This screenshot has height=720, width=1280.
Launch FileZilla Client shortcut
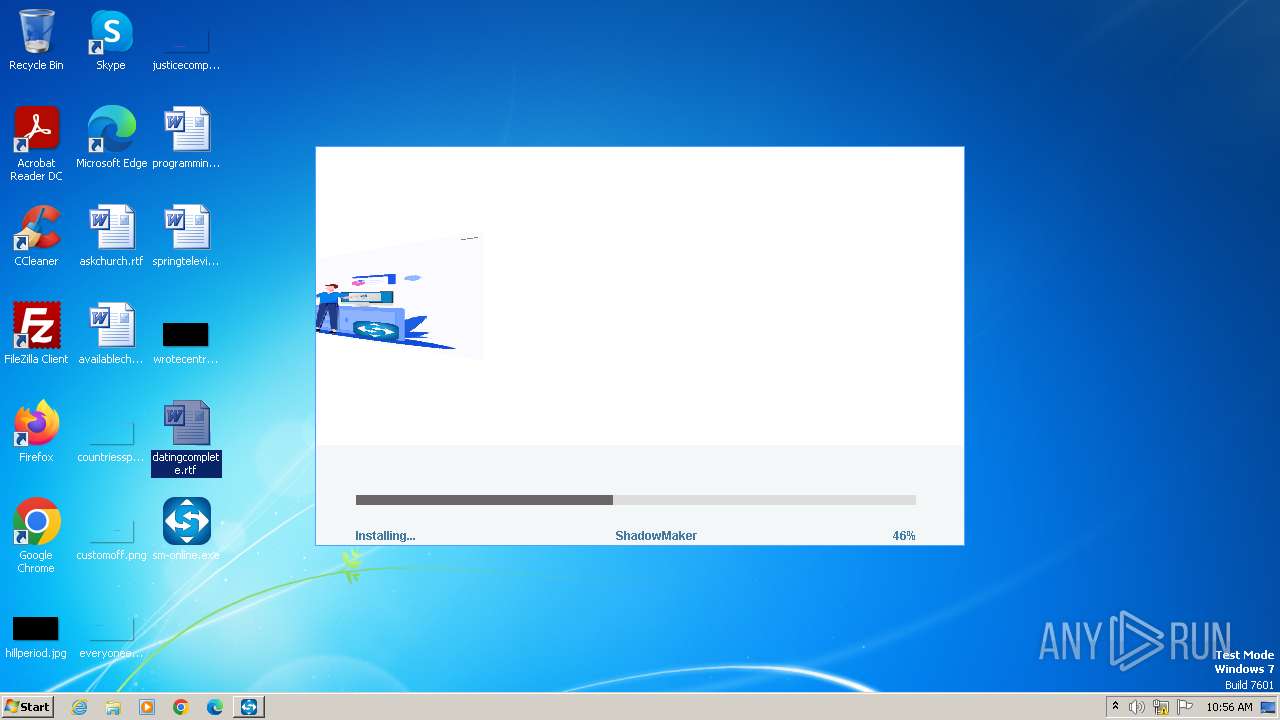(36, 334)
